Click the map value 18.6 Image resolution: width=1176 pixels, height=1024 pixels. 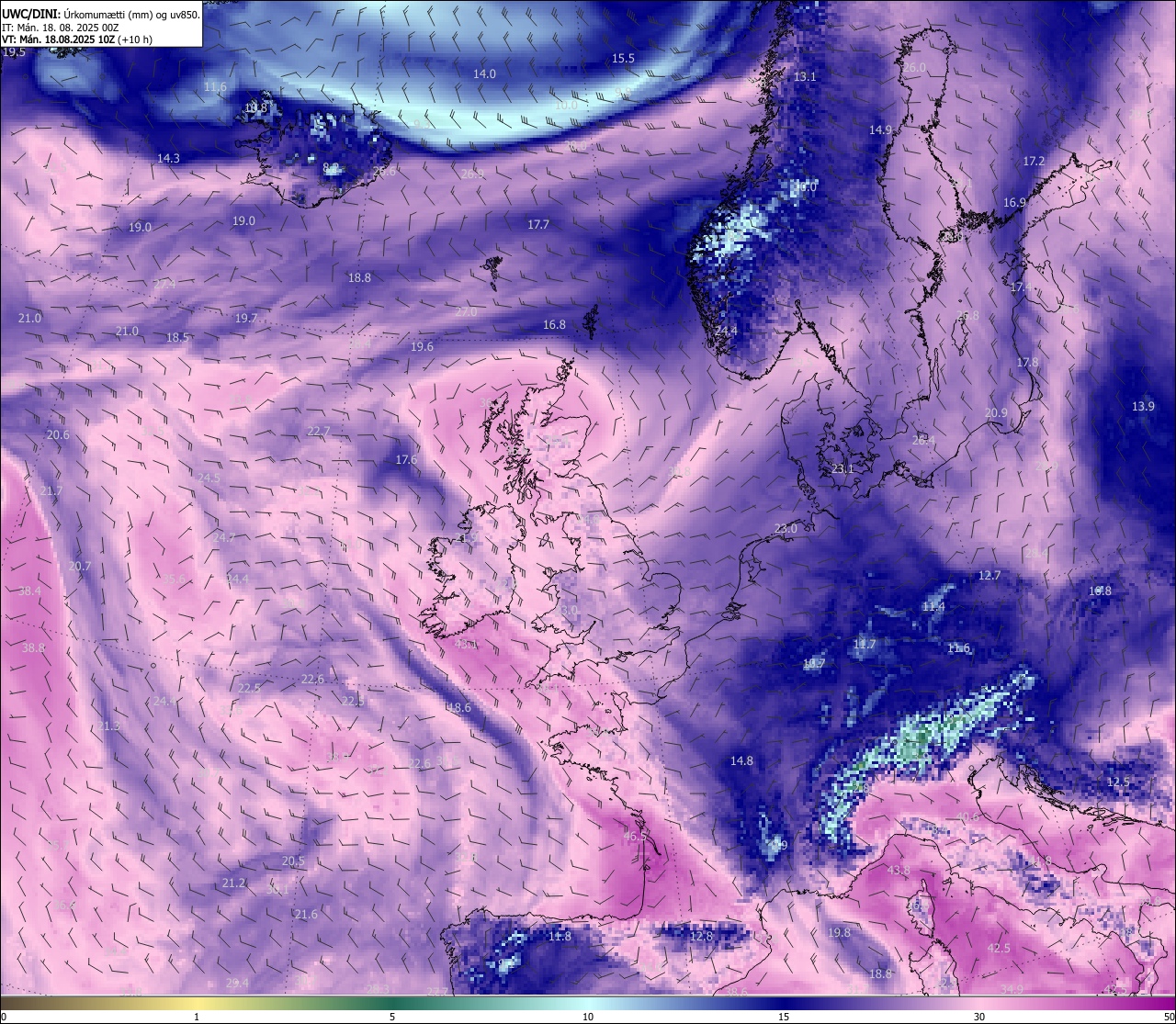tap(458, 707)
